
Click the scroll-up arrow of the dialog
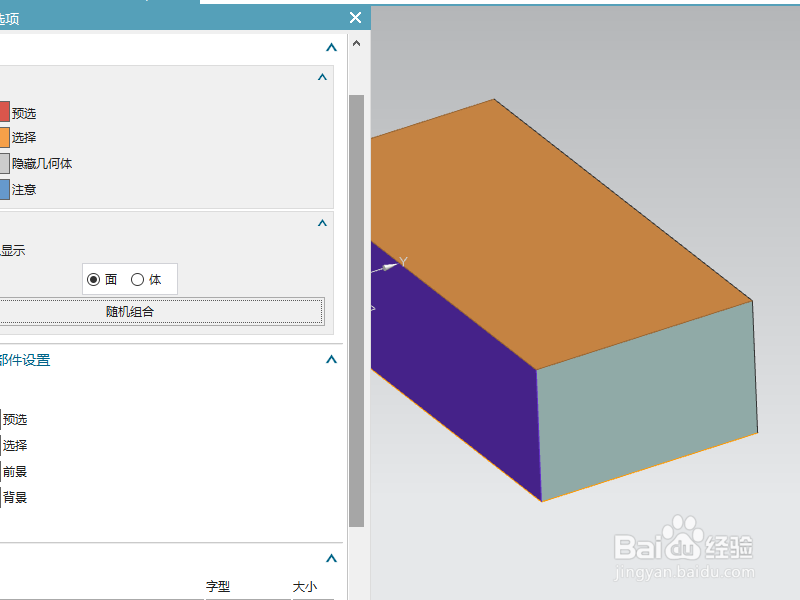(x=357, y=43)
